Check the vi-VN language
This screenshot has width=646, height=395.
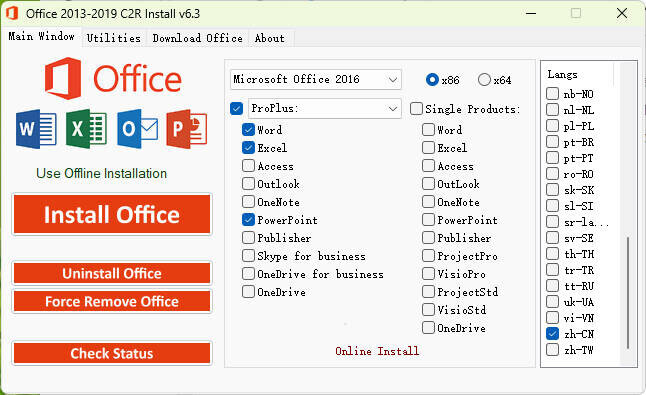pyautogui.click(x=552, y=318)
